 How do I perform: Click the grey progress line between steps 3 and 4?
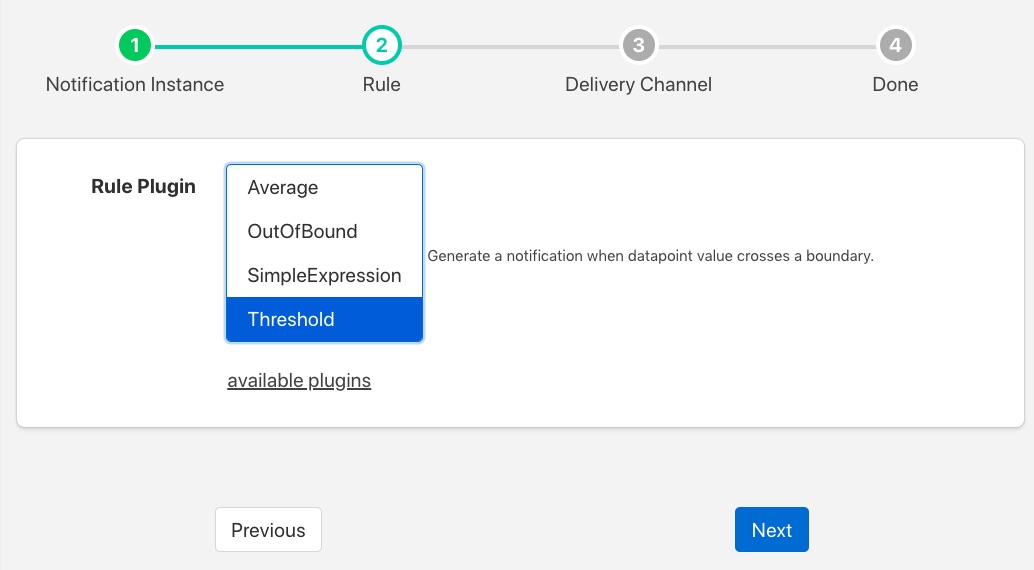[x=767, y=46]
